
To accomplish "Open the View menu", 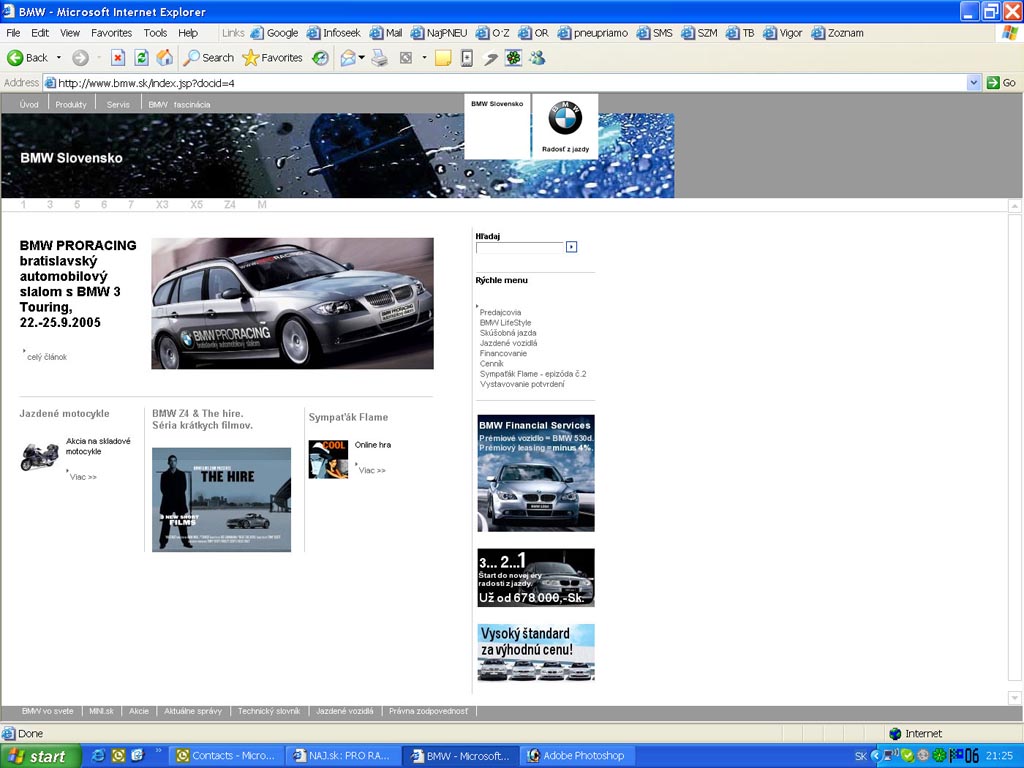I will (70, 33).
